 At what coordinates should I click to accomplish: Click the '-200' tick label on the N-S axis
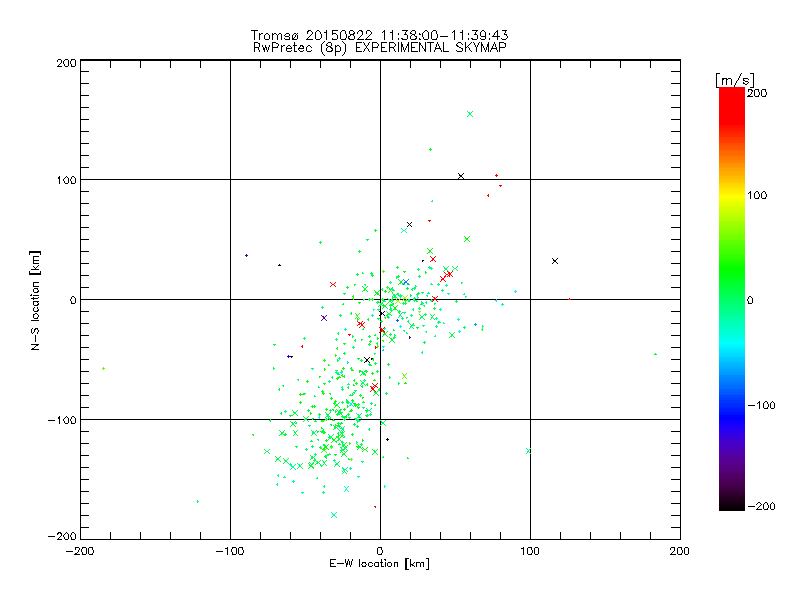[x=62, y=536]
